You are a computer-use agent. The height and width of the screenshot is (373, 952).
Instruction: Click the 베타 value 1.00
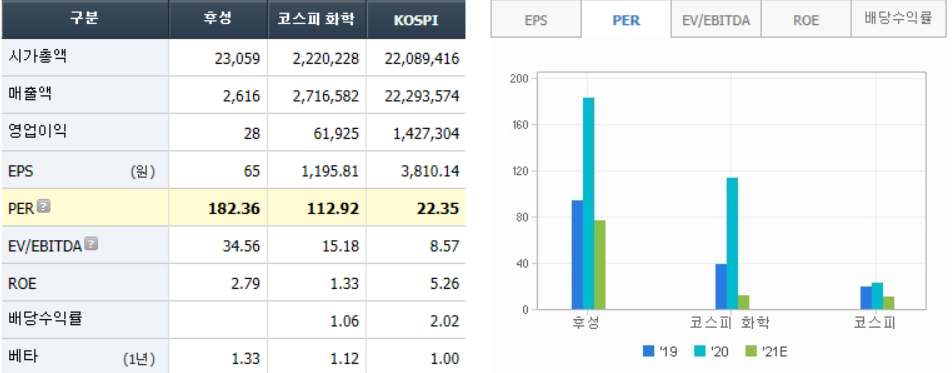pos(446,358)
